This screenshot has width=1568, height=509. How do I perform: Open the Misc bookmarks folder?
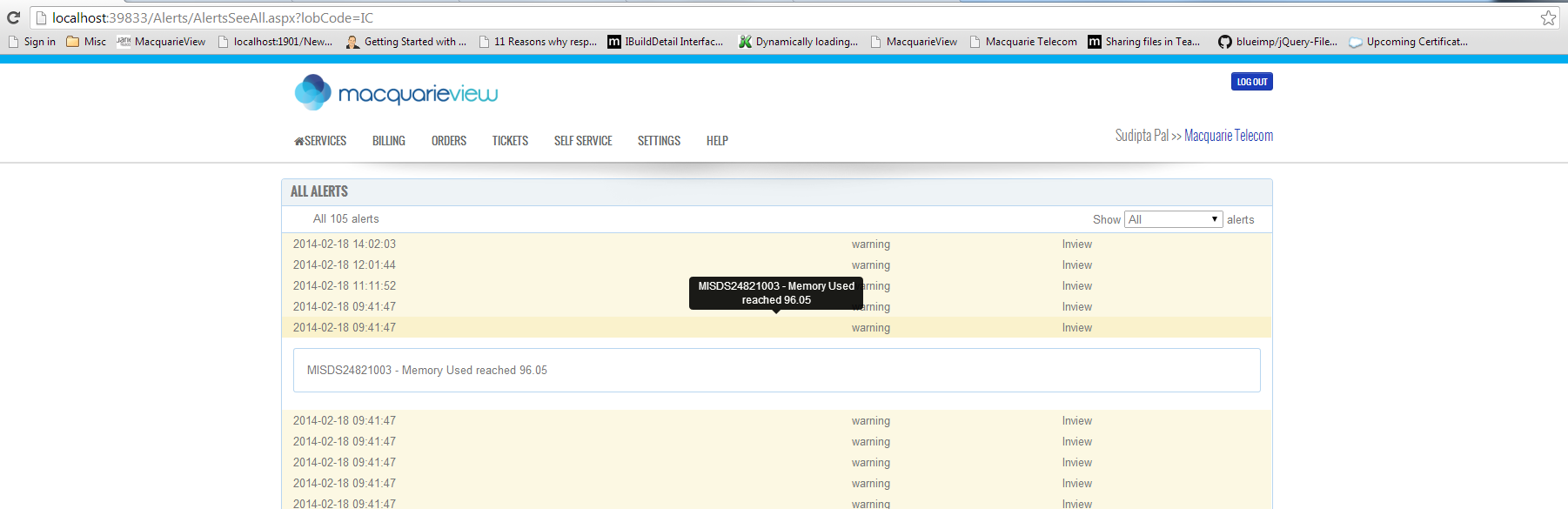pyautogui.click(x=86, y=42)
